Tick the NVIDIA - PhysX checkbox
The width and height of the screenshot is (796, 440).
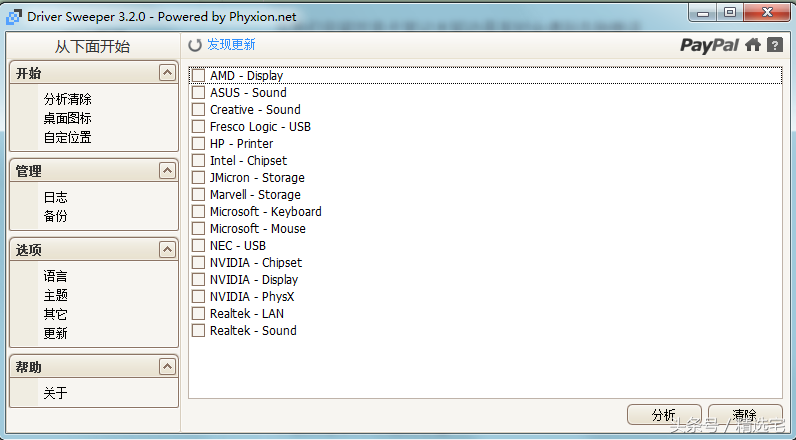[198, 296]
